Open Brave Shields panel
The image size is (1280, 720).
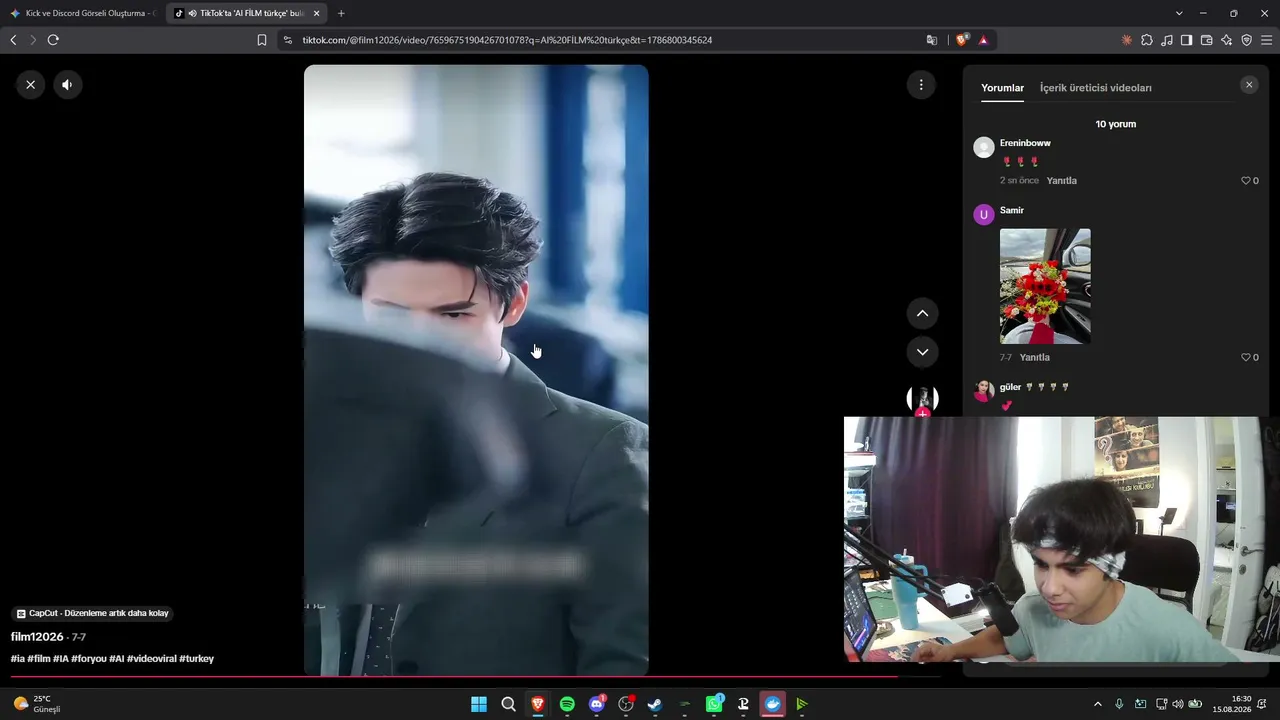click(962, 40)
